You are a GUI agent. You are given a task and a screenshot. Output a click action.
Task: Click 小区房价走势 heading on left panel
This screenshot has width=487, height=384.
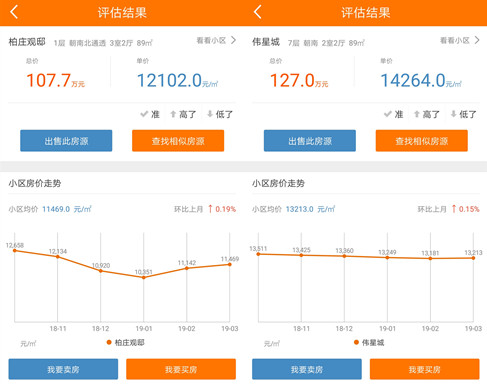point(35,183)
